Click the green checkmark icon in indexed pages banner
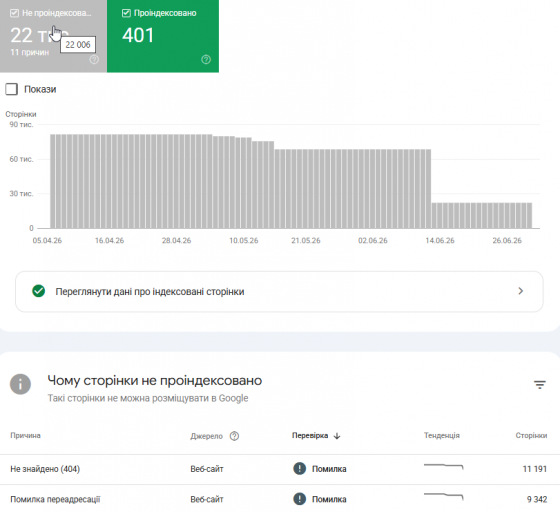This screenshot has width=560, height=512. (x=39, y=291)
